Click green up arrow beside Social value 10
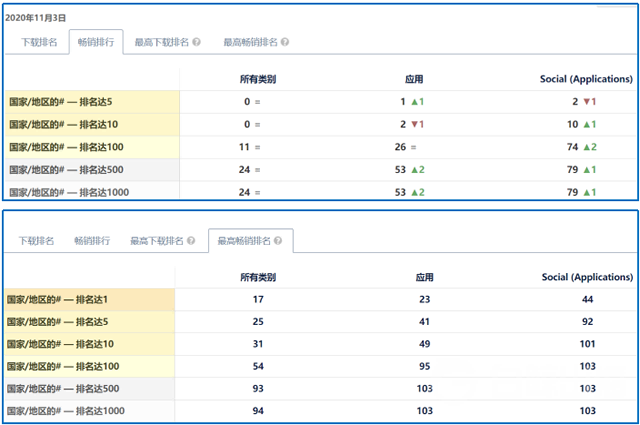Image resolution: width=640 pixels, height=425 pixels. [x=590, y=124]
